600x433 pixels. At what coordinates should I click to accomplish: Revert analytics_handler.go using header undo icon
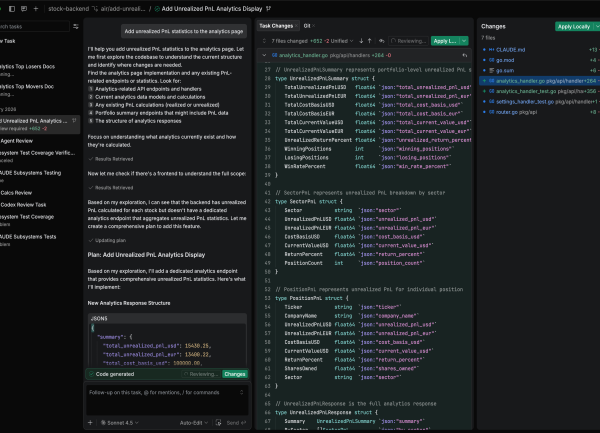point(465,55)
